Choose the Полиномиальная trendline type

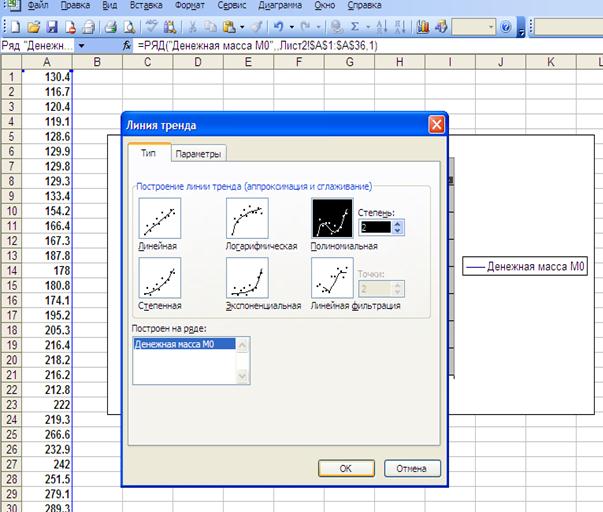[x=332, y=218]
